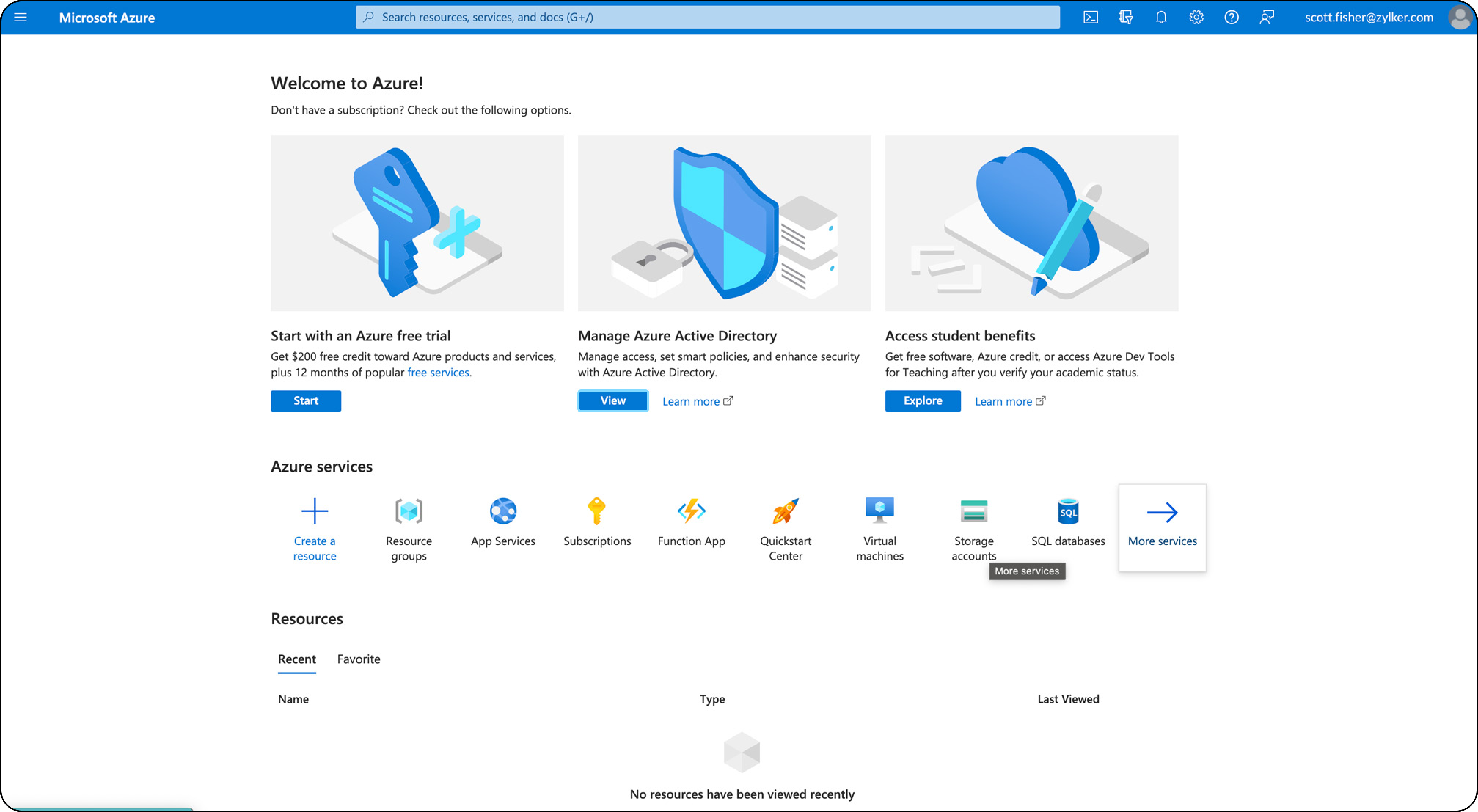Click the Type column header
The height and width of the screenshot is (812, 1478).
click(712, 698)
